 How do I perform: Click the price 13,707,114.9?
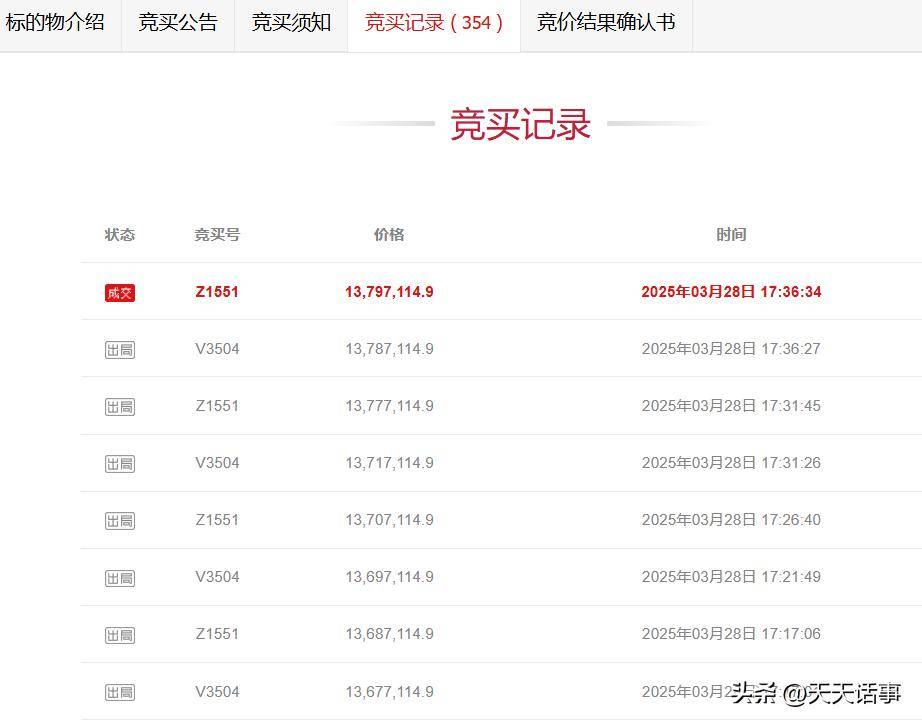tap(389, 520)
